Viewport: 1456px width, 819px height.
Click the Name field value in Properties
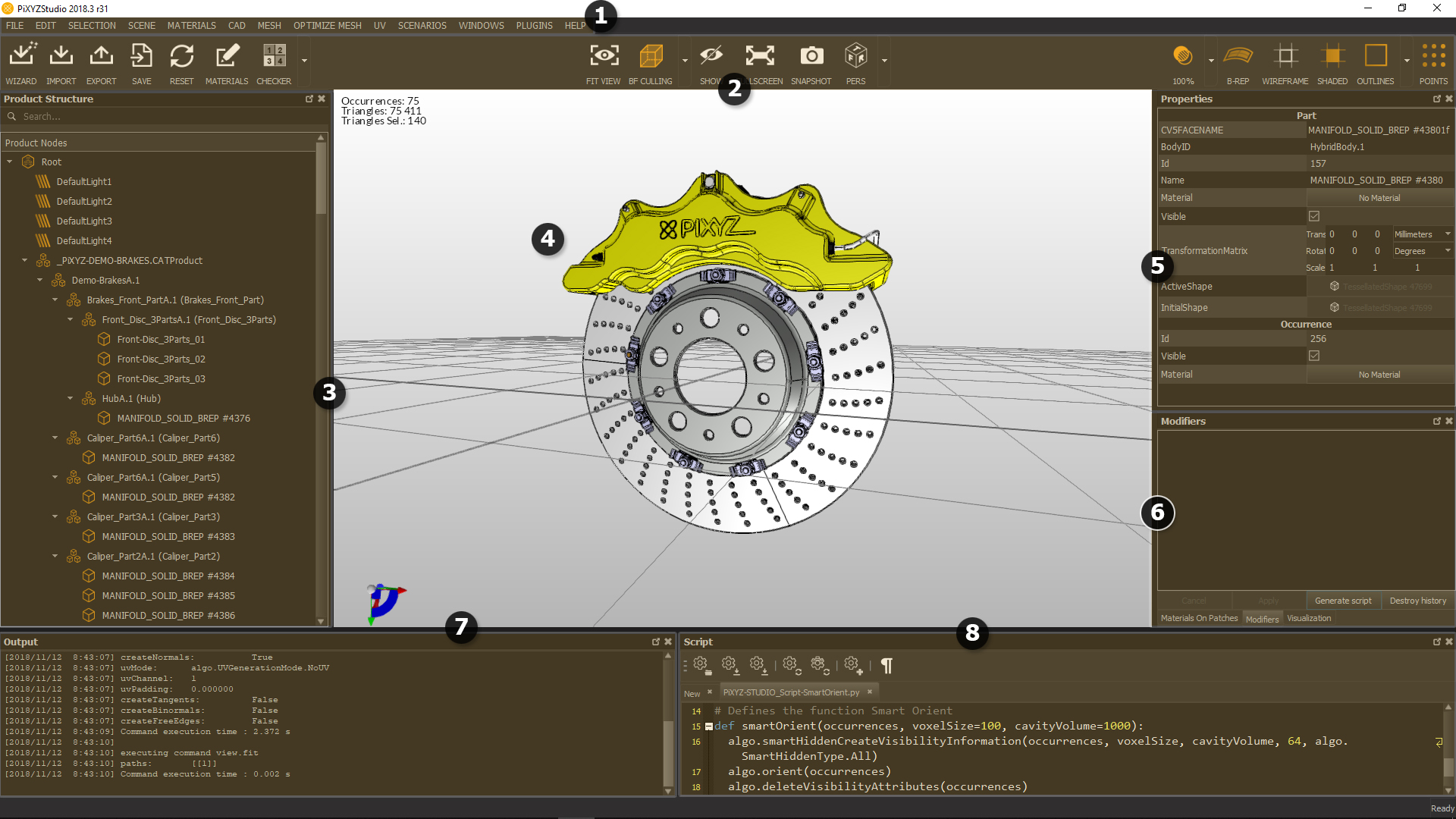[x=1379, y=180]
